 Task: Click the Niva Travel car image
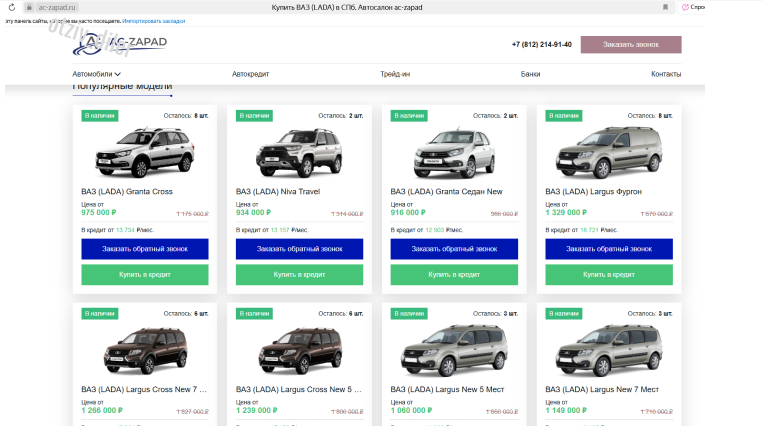coord(299,153)
